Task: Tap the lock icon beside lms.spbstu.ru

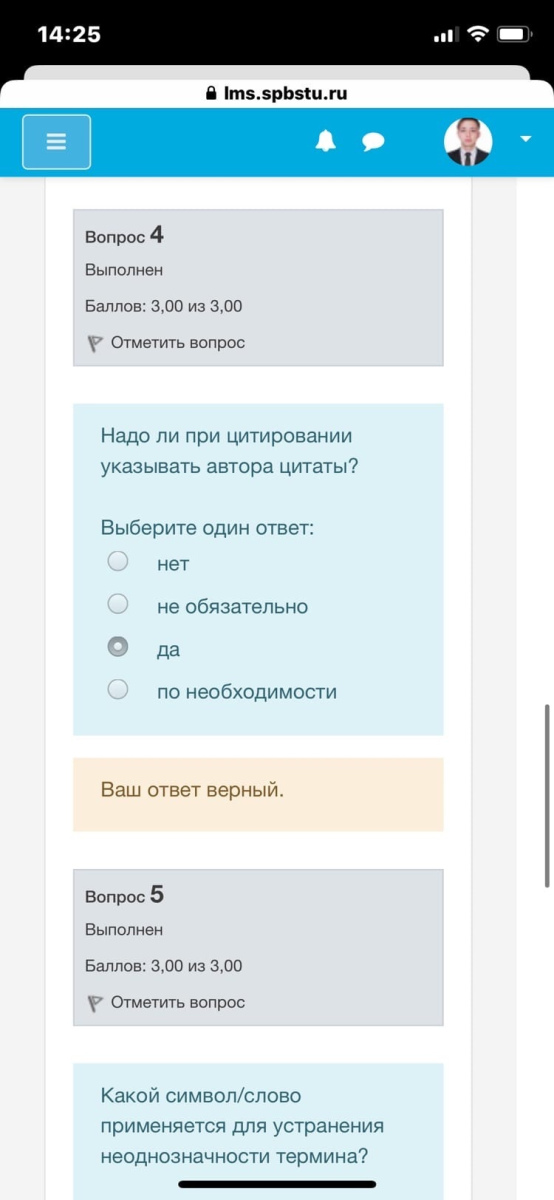Action: click(210, 94)
